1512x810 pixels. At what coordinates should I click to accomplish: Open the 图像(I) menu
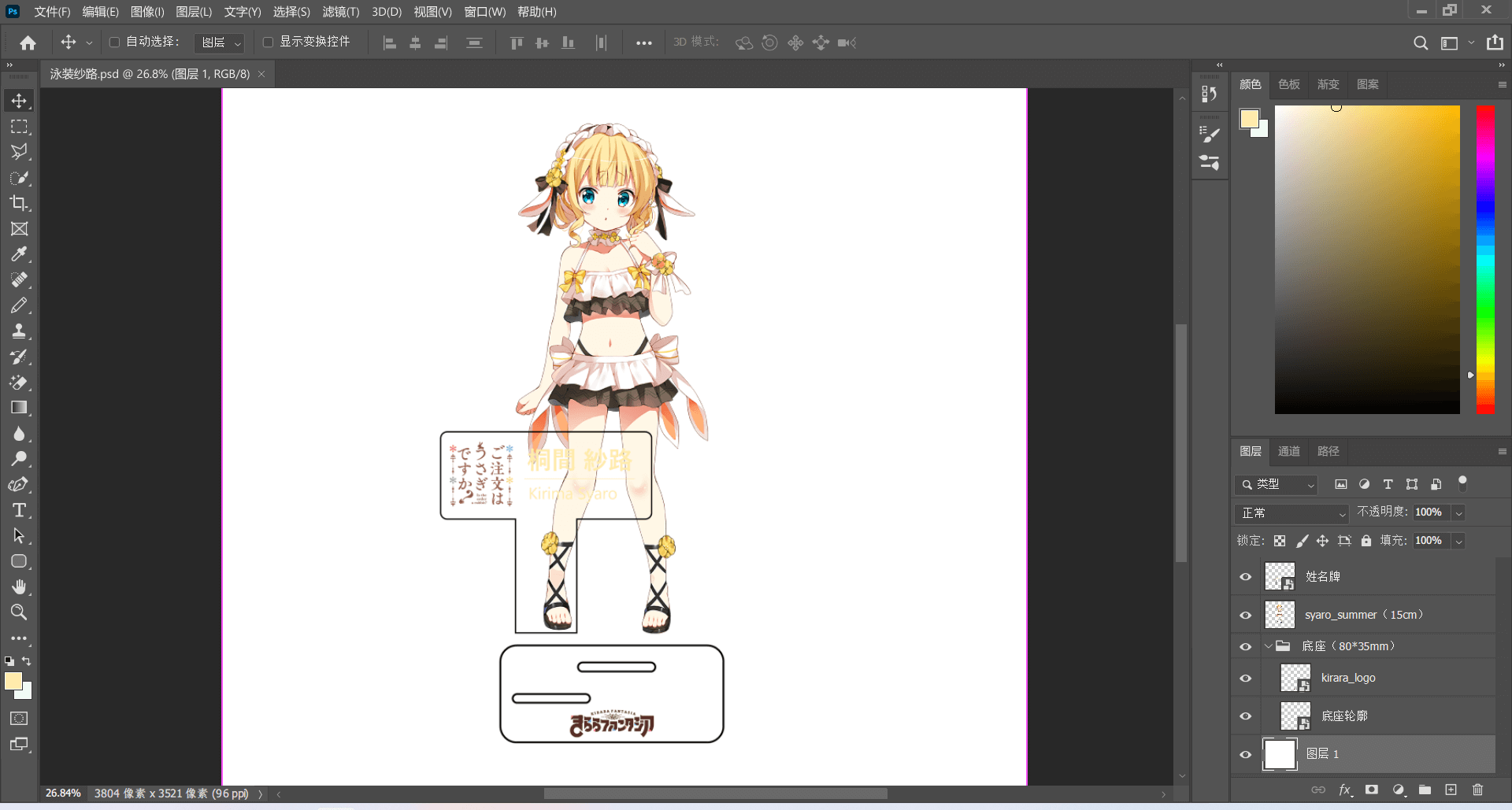pos(147,12)
